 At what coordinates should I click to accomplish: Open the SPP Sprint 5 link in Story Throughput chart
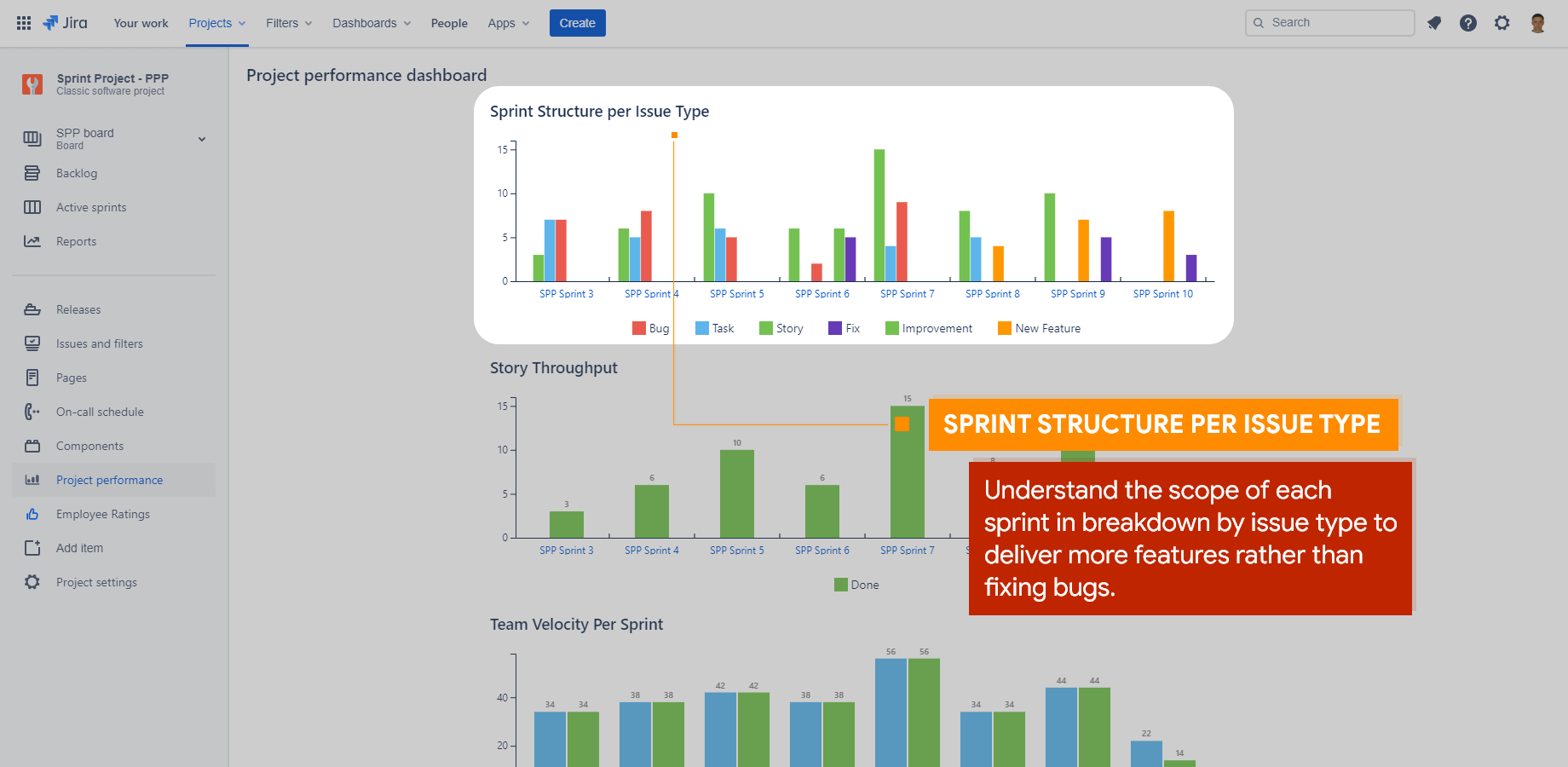pos(737,551)
